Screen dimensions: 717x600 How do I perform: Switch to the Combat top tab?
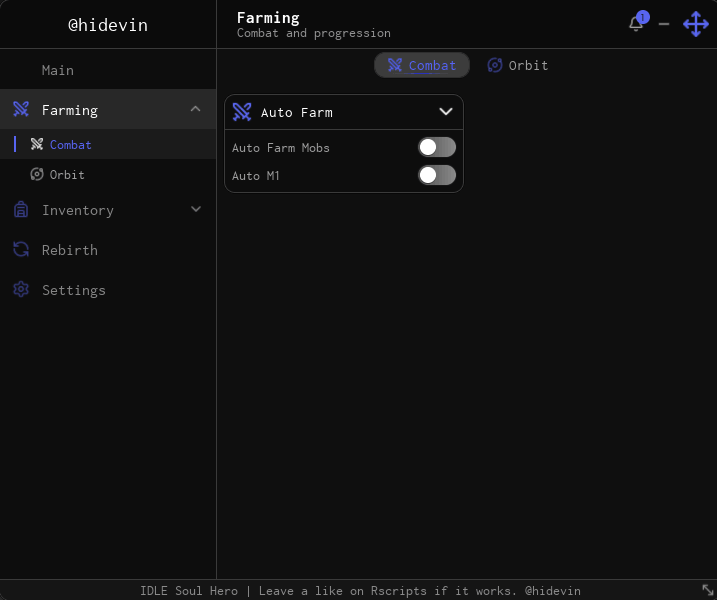tap(422, 65)
